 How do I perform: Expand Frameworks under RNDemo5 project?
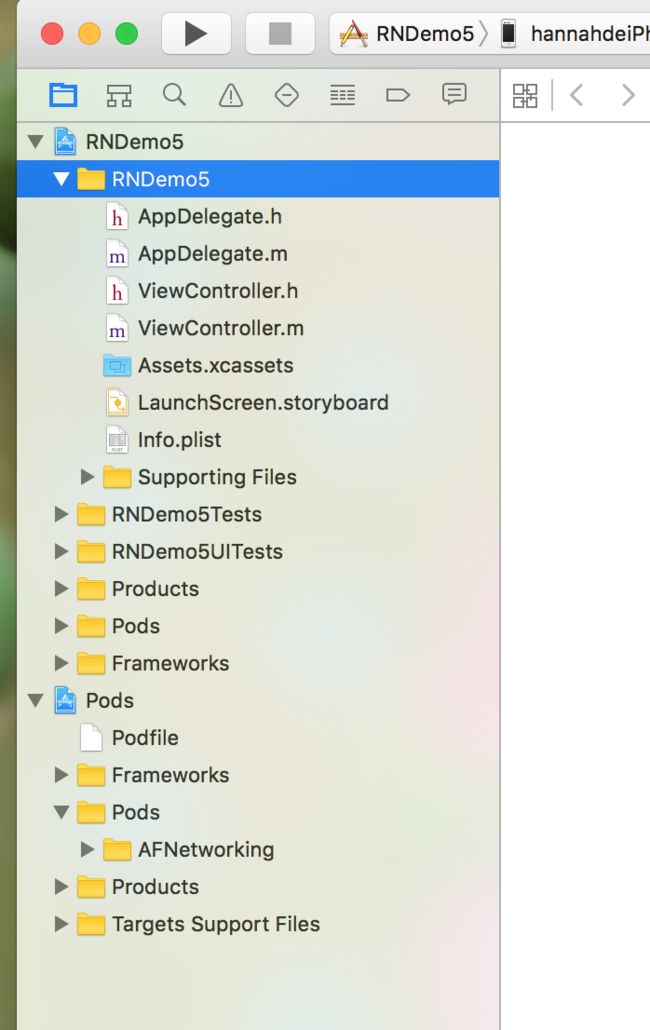click(61, 663)
